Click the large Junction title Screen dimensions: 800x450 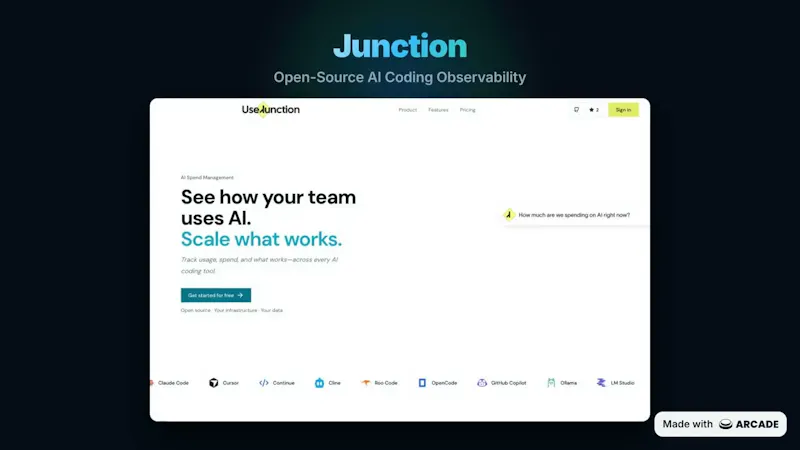[400, 45]
